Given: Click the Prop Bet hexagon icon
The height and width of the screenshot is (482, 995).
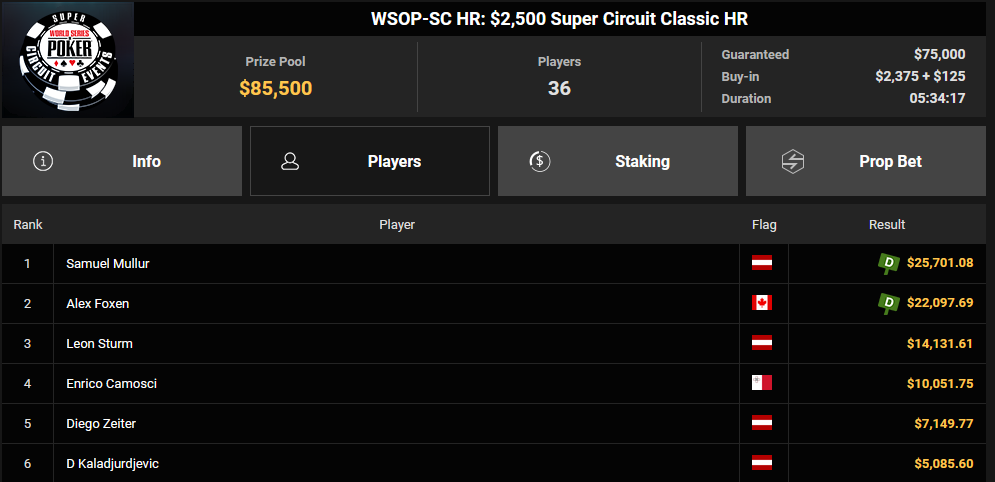Looking at the screenshot, I should pos(793,161).
